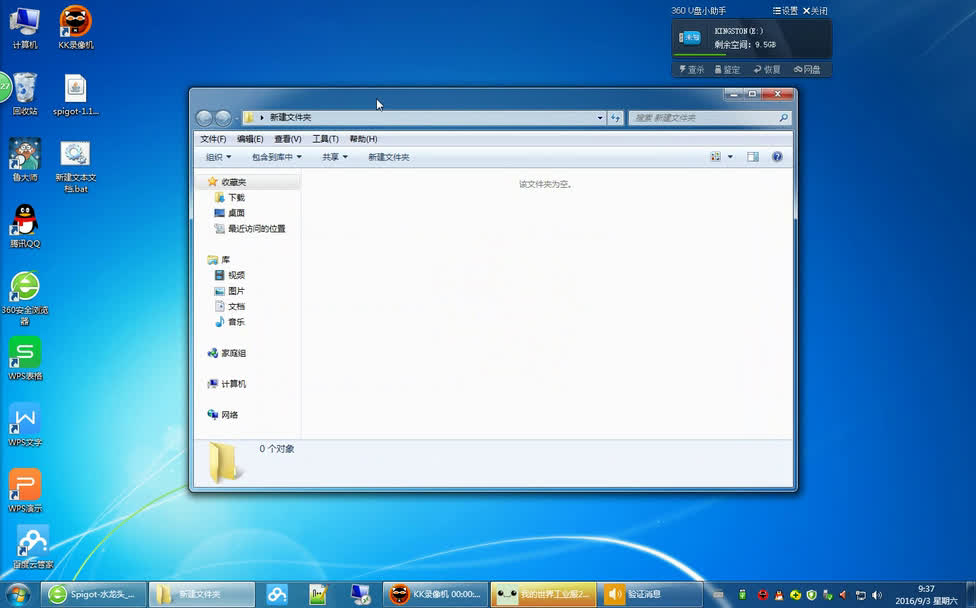Select 下载 in the favorites sidebar

[x=236, y=197]
